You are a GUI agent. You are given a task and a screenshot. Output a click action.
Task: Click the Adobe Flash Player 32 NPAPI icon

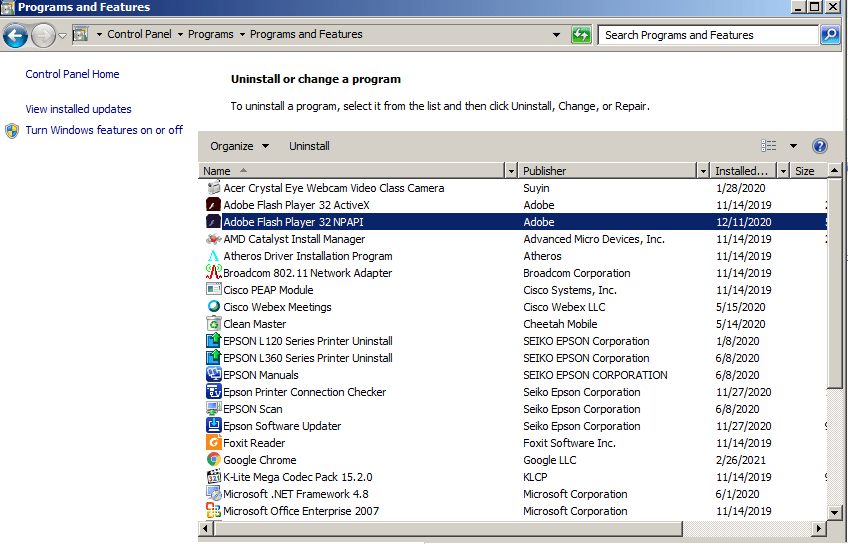tap(214, 222)
